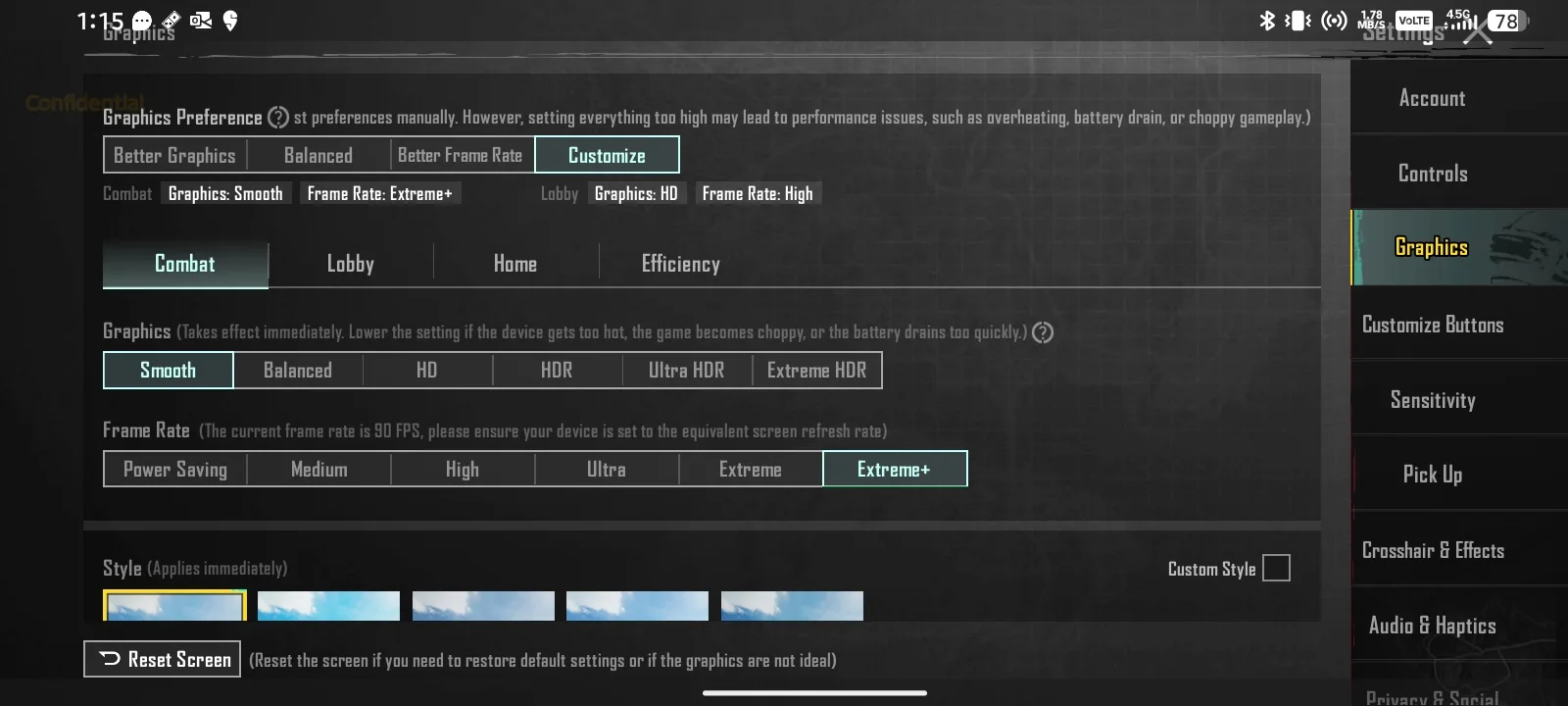
Task: Open Sensitivity settings in sidebar
Action: click(1432, 400)
